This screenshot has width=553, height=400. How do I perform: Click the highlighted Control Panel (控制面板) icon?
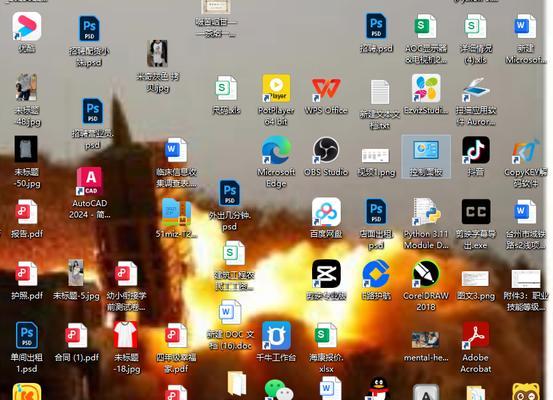426,157
